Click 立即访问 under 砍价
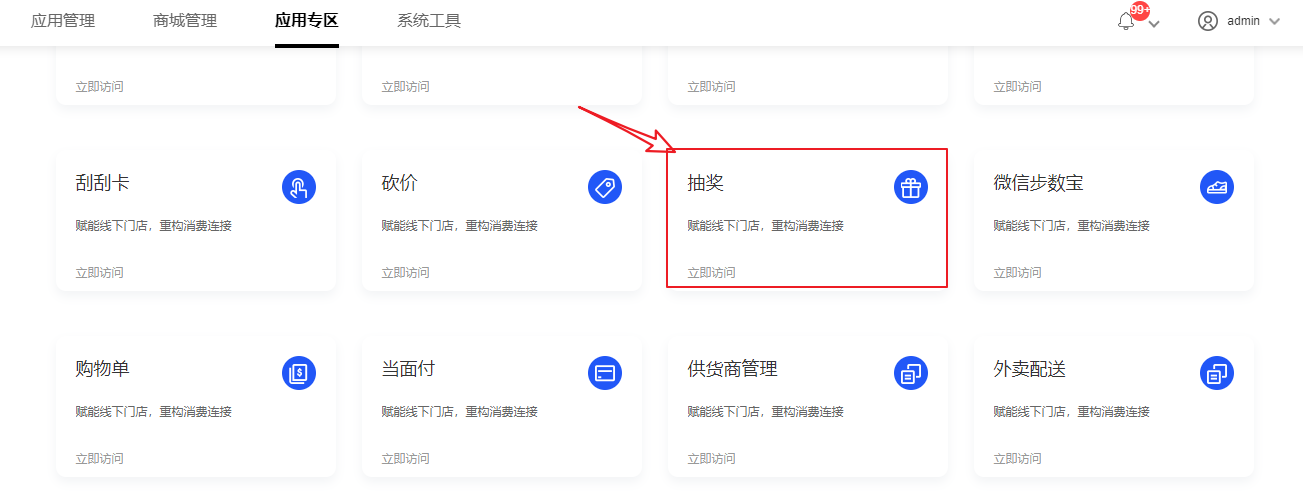This screenshot has width=1303, height=492. [x=406, y=272]
